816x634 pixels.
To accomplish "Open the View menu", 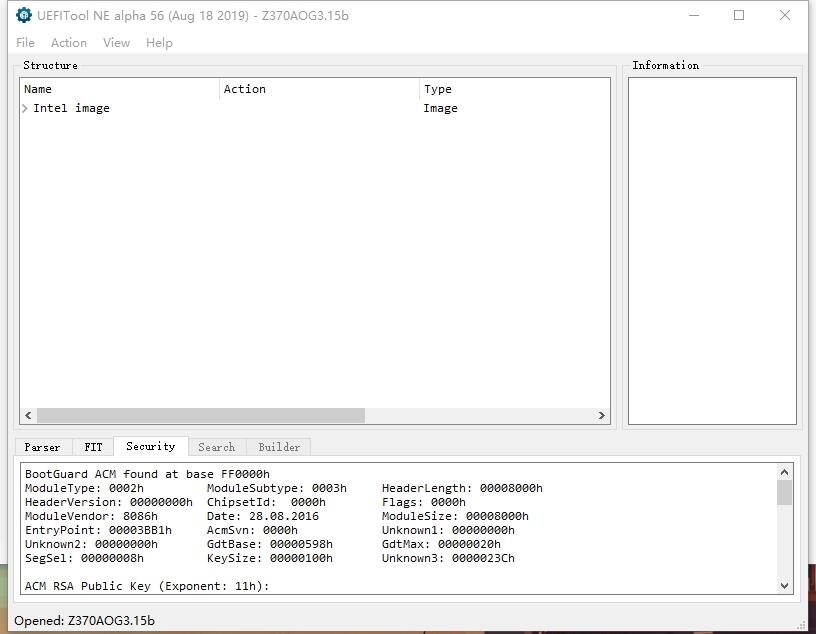I will [x=117, y=43].
